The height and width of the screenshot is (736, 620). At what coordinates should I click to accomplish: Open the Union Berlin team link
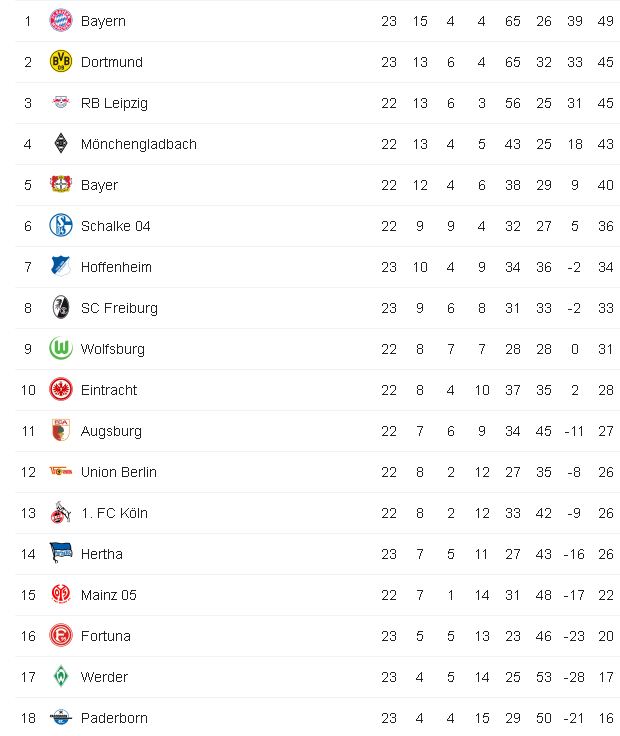pos(118,472)
